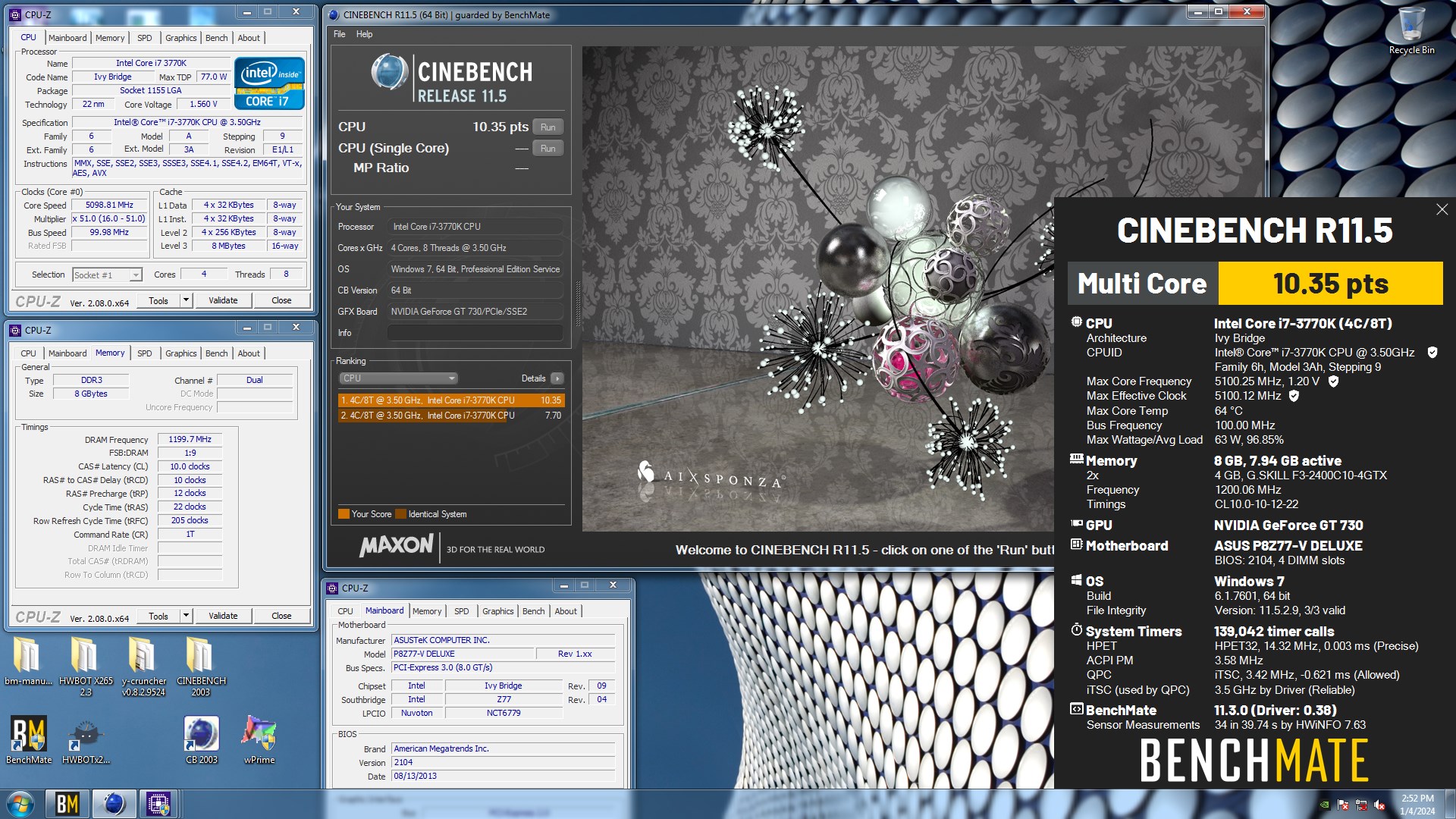This screenshot has height=819, width=1456.
Task: Open the NVIDIA tray icon
Action: coord(1325,805)
